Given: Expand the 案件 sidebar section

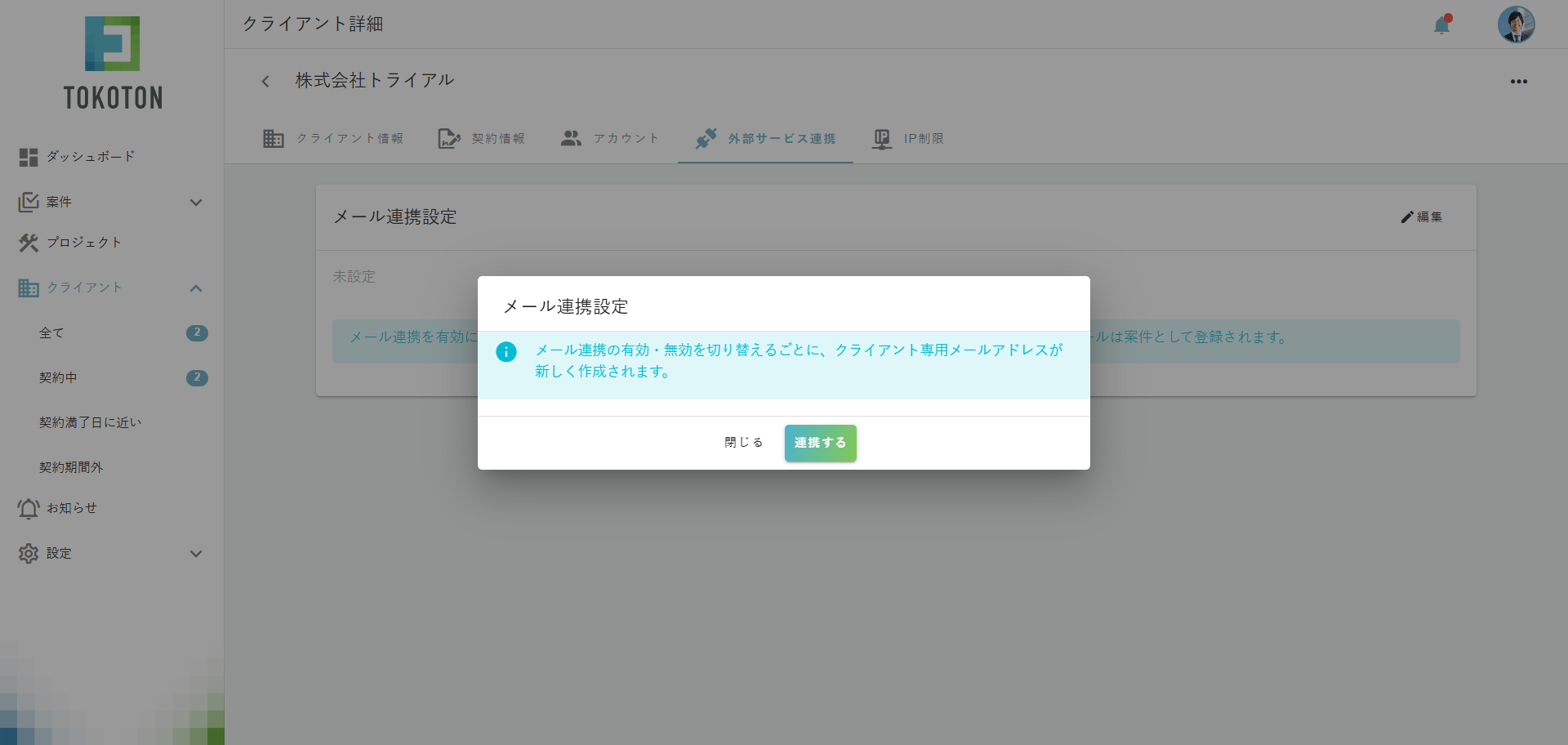Looking at the screenshot, I should pos(196,202).
